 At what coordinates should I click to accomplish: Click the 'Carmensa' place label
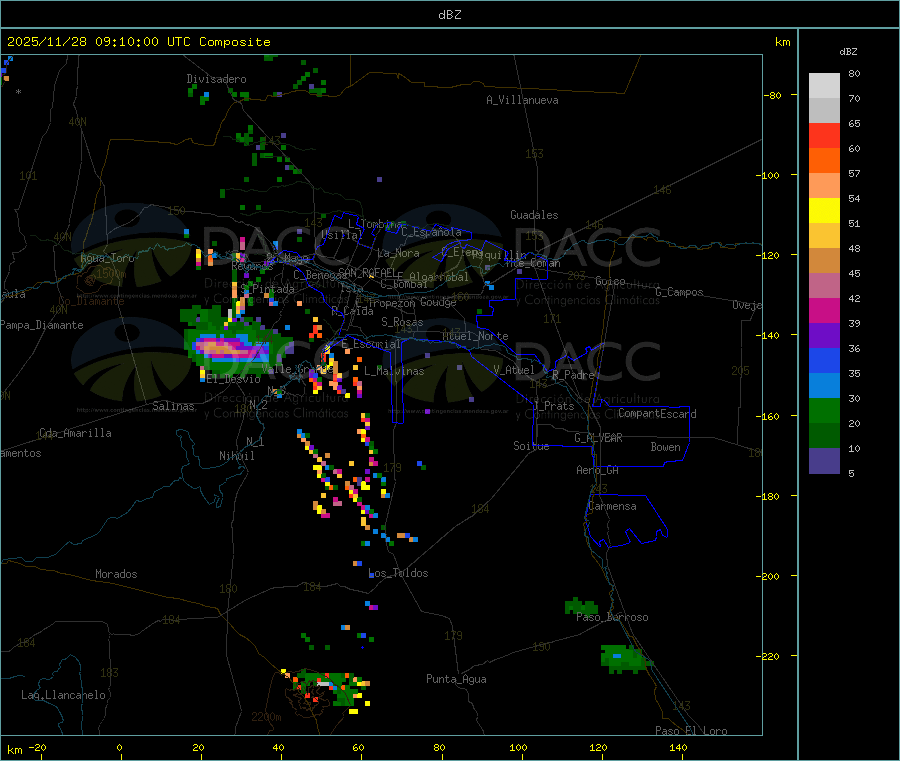tap(612, 507)
